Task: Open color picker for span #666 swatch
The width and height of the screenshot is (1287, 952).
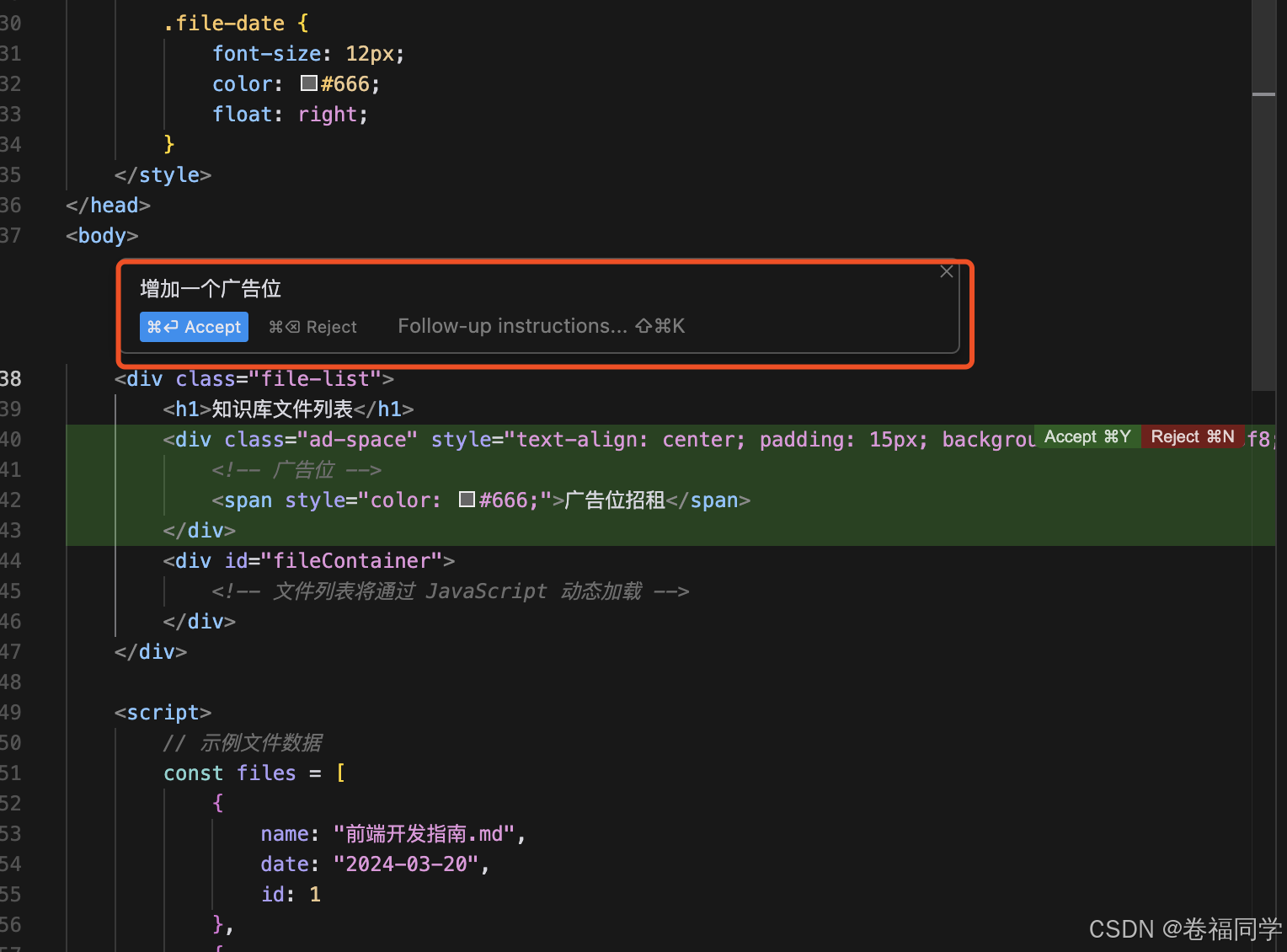Action: click(467, 500)
